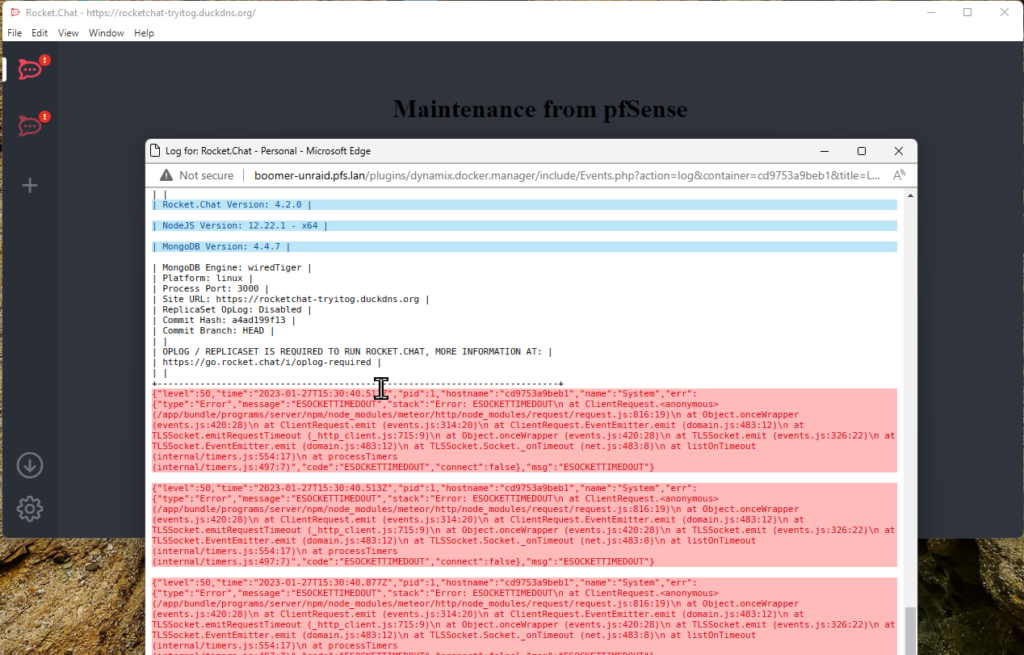Click the "Rocket.Chat Version: 4.2.0" log line
This screenshot has height=655, width=1024.
[524, 204]
